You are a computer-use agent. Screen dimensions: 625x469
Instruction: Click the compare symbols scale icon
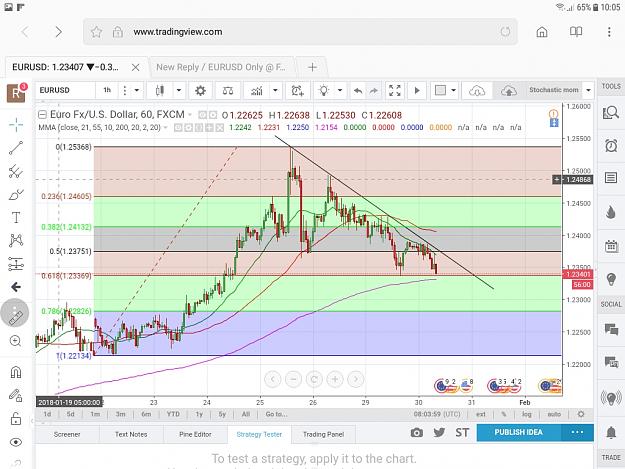(x=228, y=91)
